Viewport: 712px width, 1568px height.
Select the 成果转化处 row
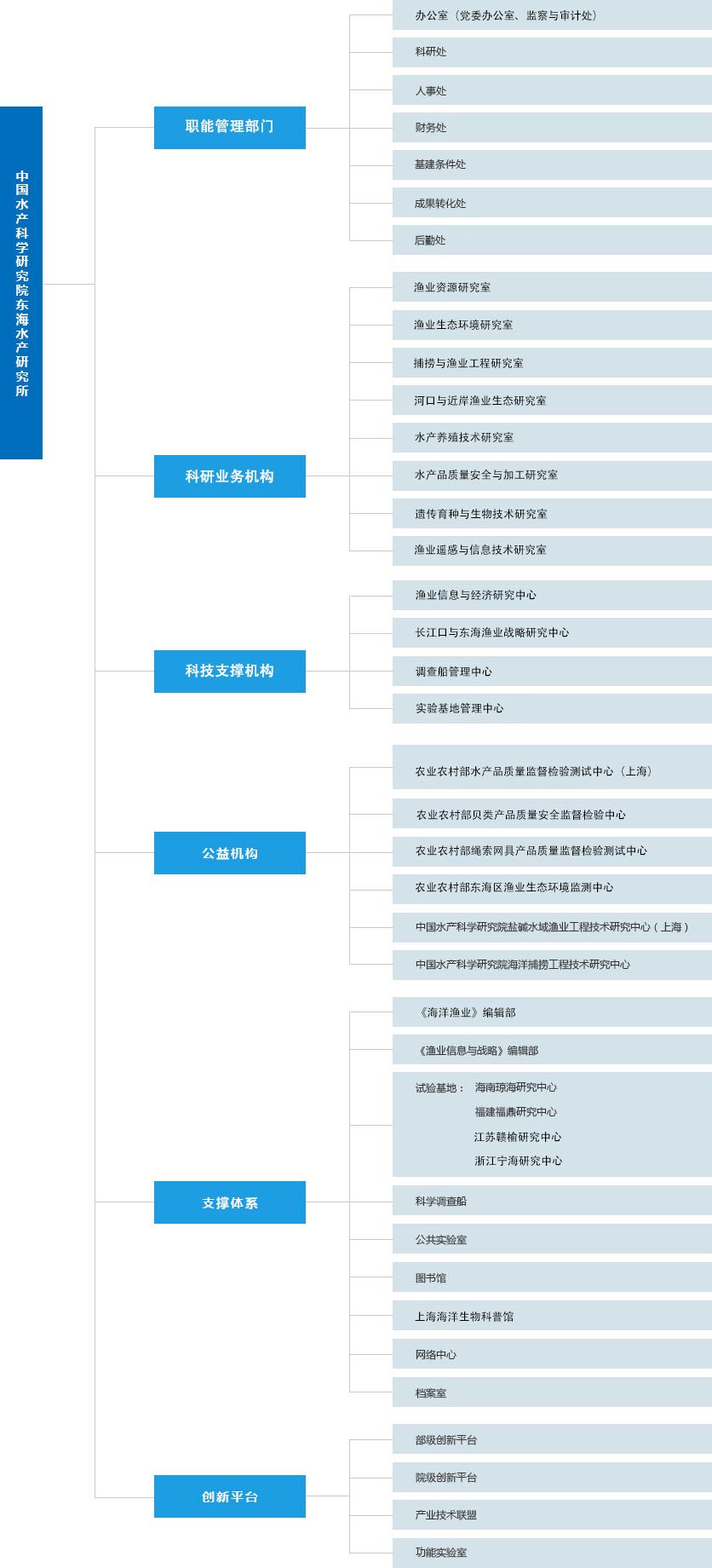552,203
